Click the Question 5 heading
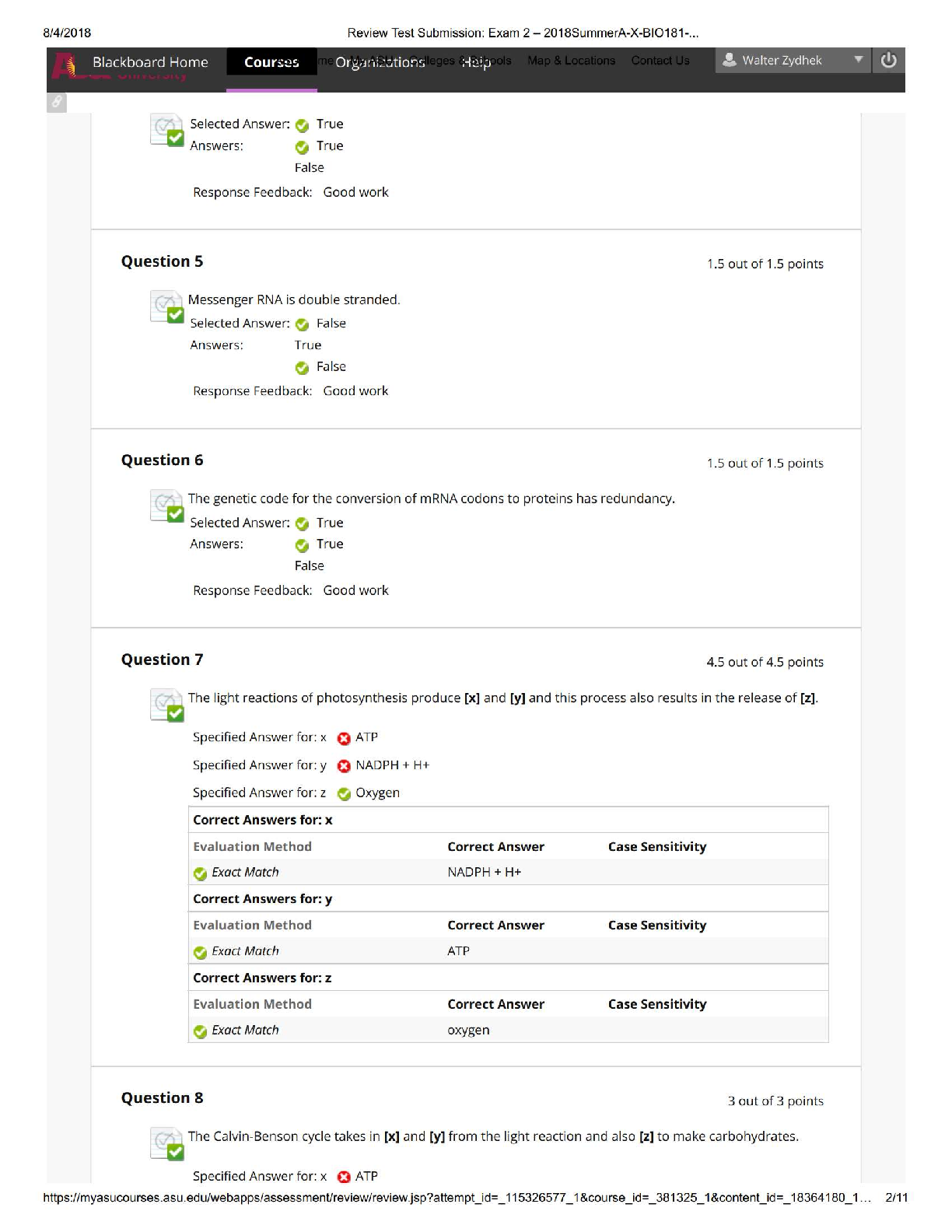952x1232 pixels. [x=162, y=261]
